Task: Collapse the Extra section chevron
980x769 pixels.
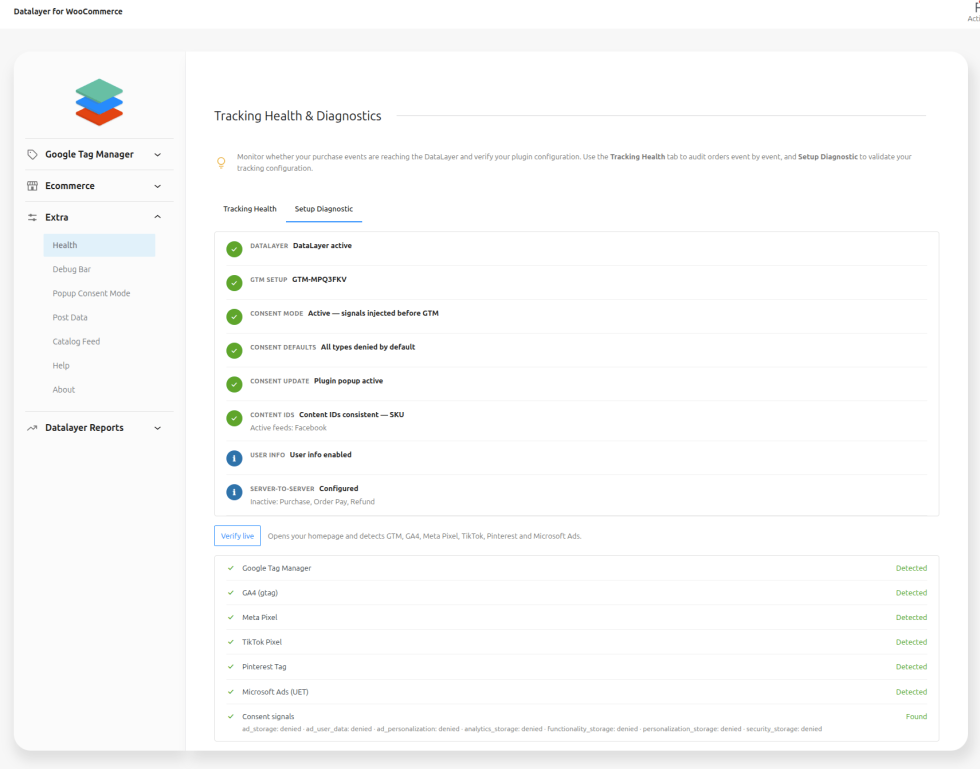Action: click(x=158, y=217)
